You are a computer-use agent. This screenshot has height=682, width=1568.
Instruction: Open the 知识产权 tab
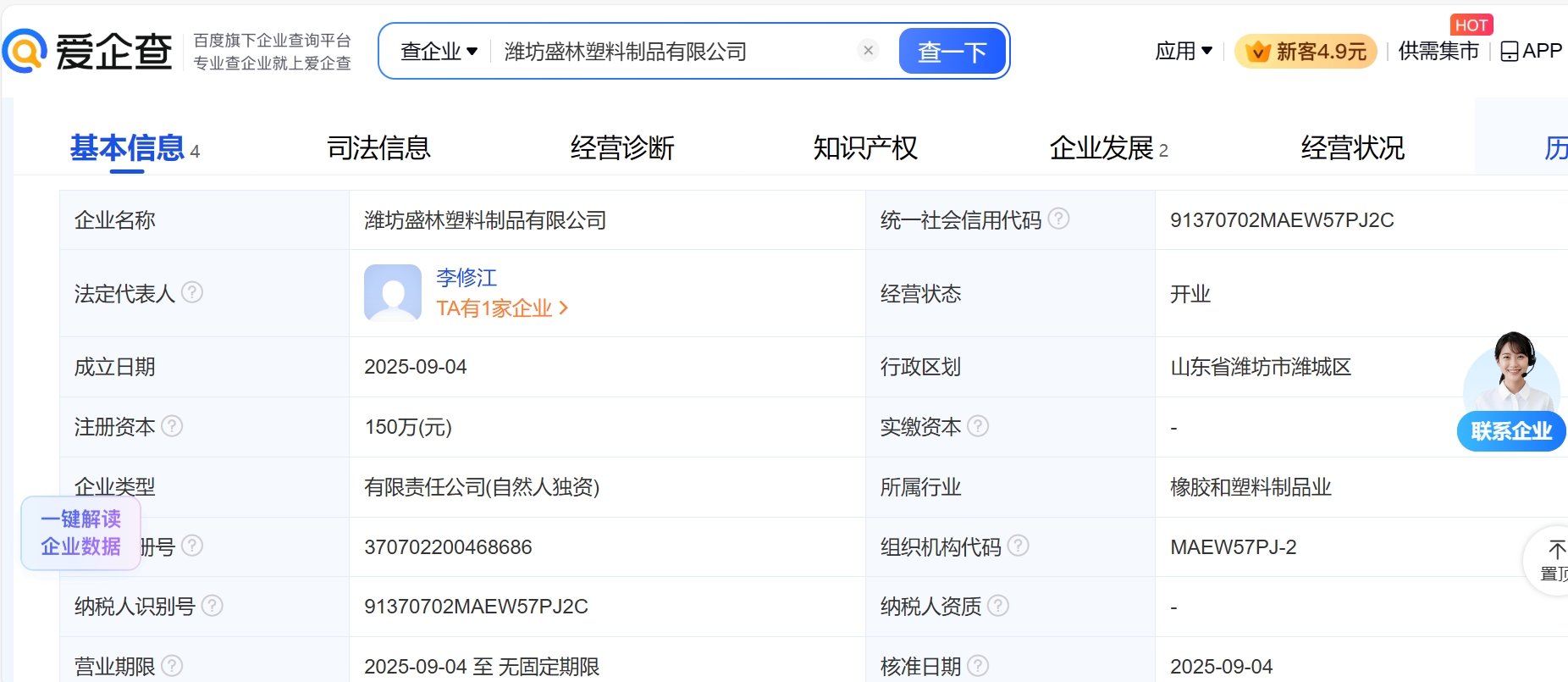[864, 148]
